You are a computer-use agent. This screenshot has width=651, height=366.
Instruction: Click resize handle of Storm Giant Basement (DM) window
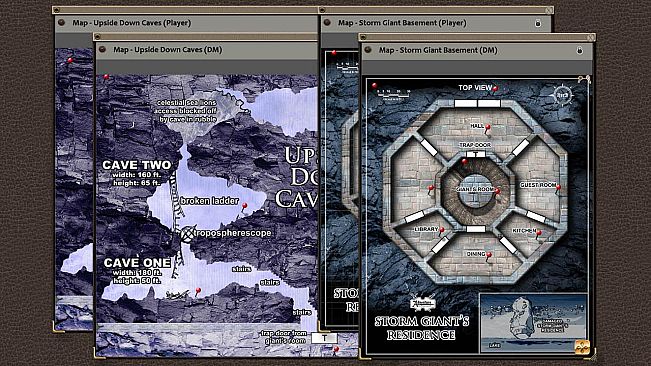(592, 356)
